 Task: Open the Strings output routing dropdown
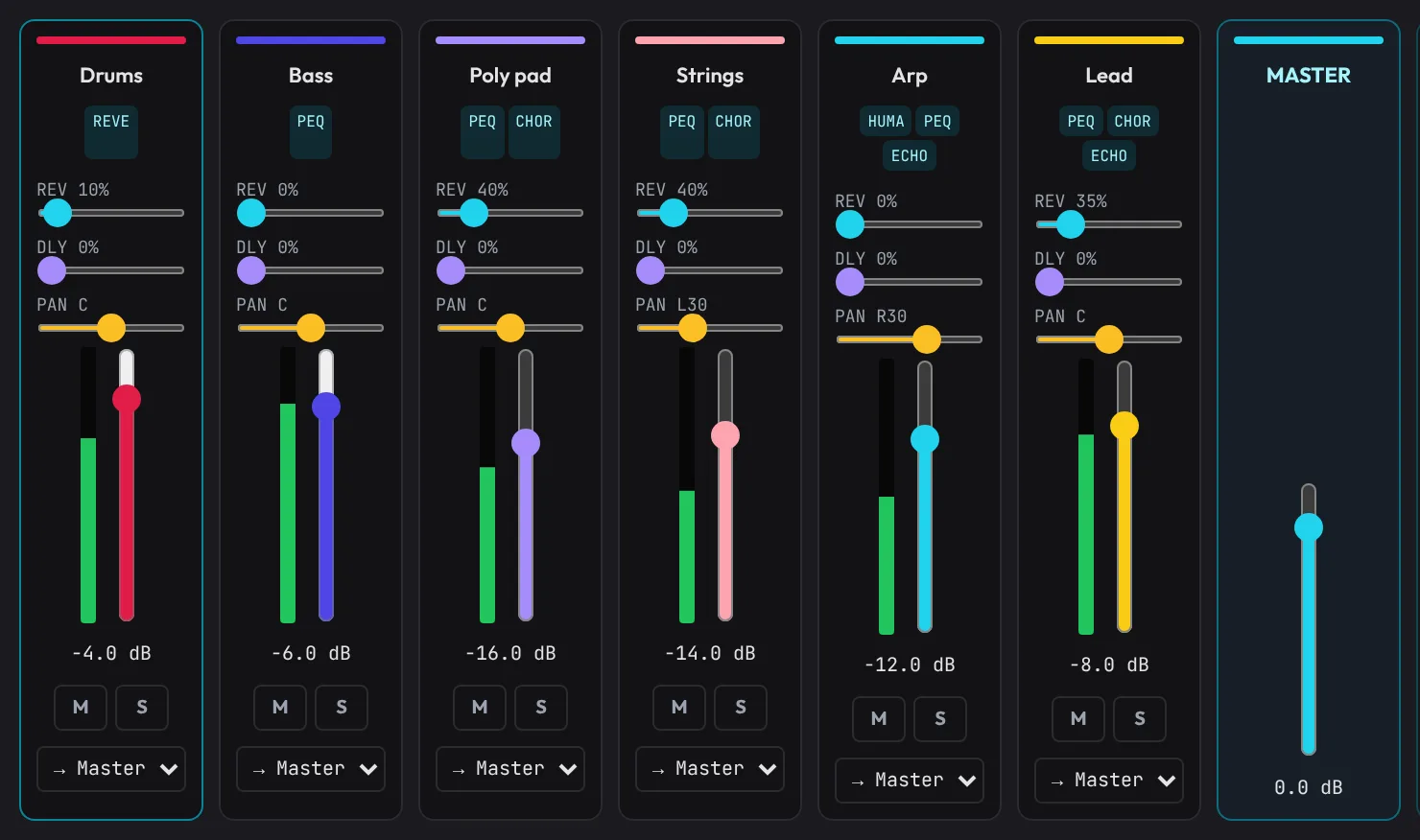(710, 769)
